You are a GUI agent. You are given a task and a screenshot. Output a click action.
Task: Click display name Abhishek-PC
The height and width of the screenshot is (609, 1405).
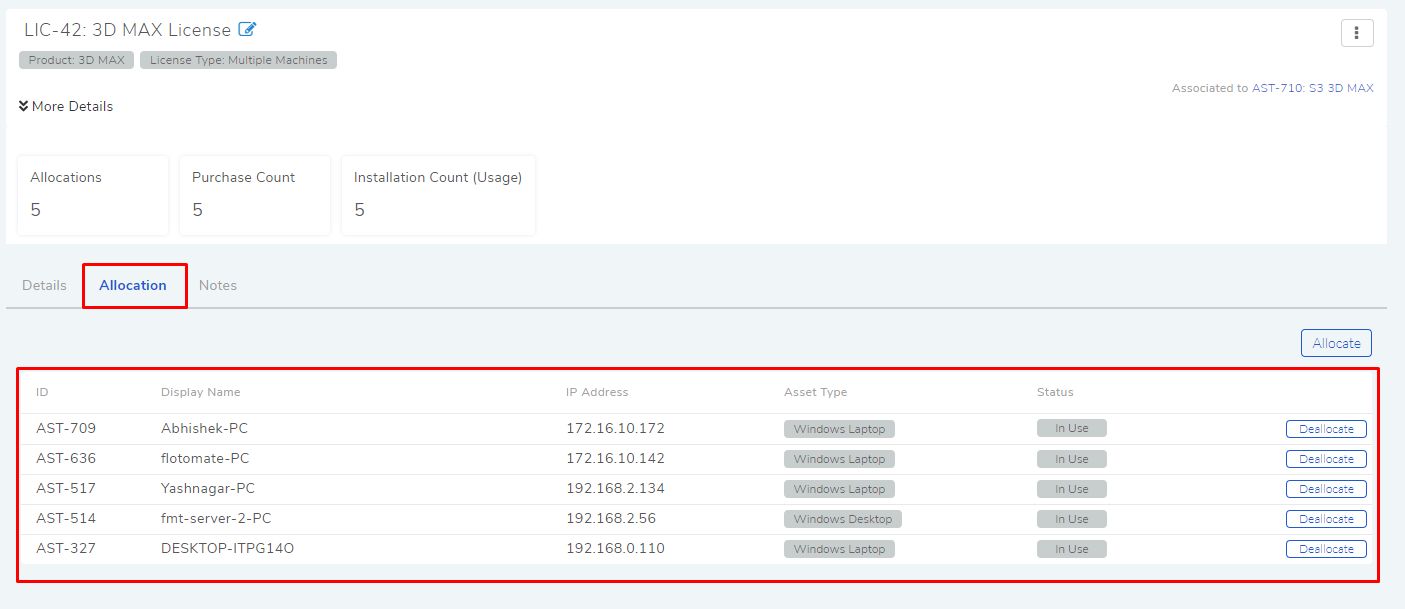[x=204, y=428]
